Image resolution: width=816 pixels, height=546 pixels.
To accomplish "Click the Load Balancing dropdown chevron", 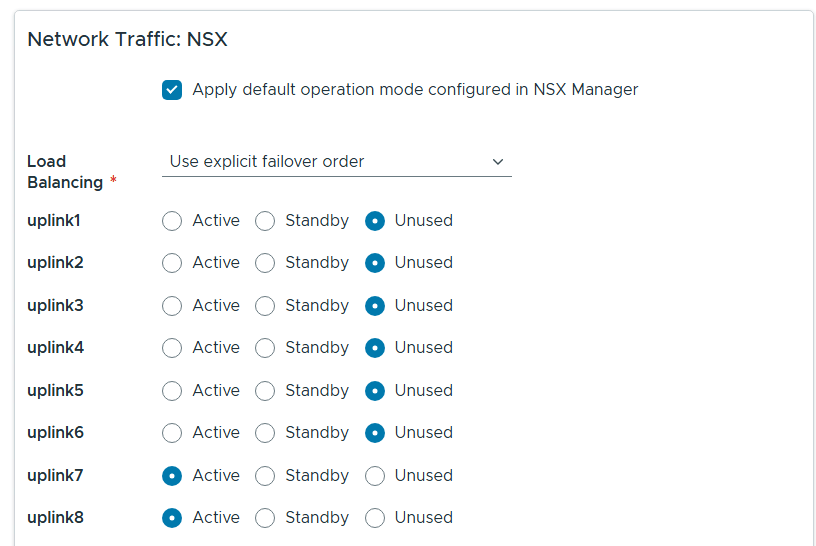I will [498, 162].
